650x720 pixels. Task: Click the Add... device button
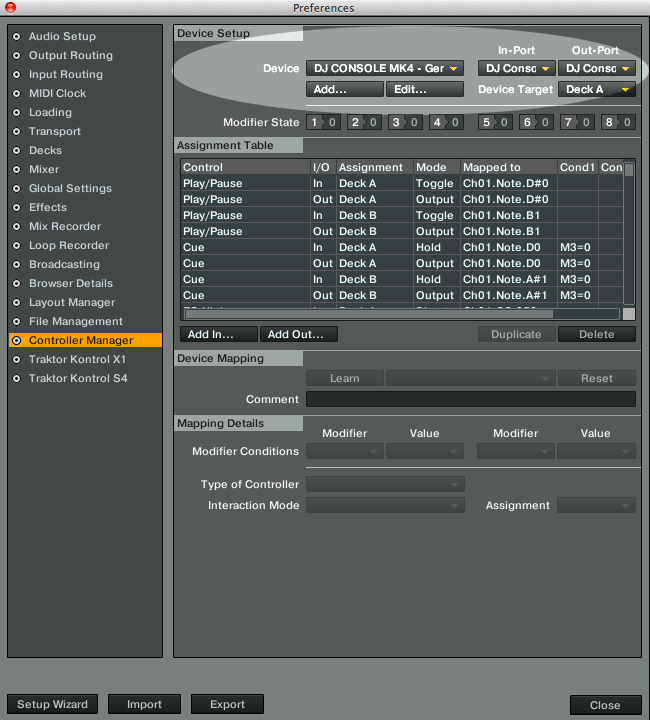coord(344,90)
